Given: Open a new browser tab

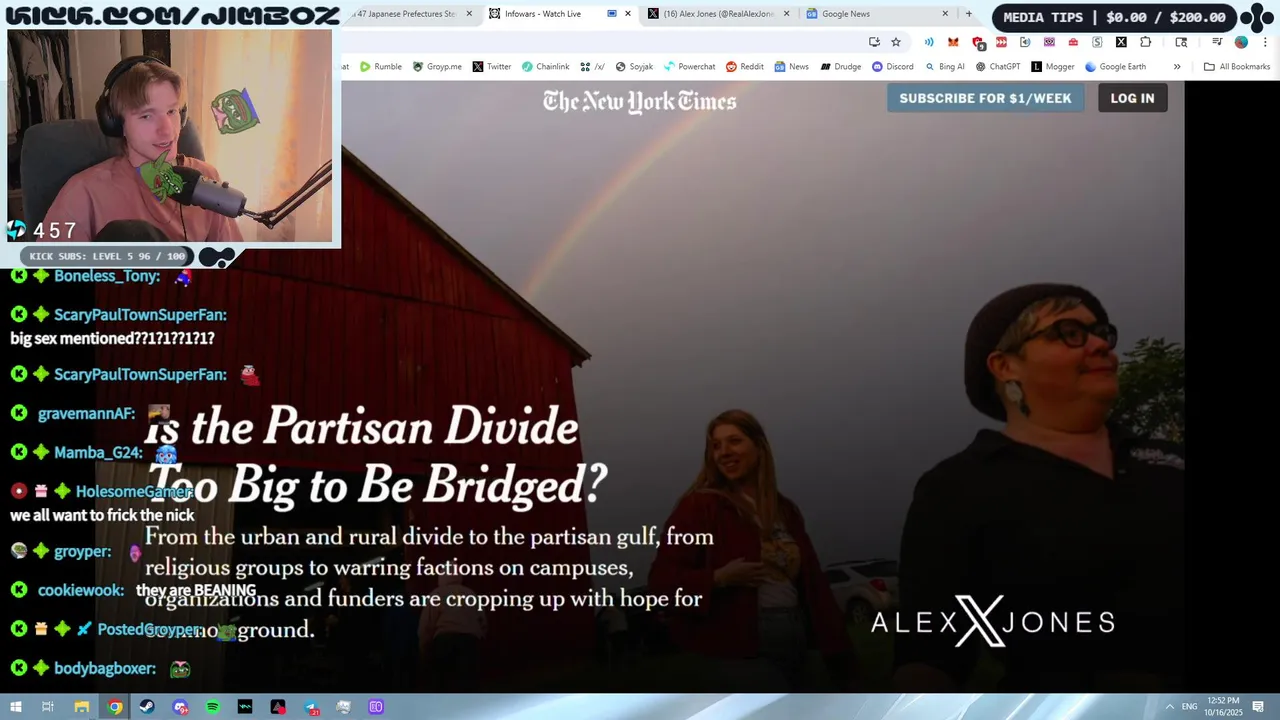Looking at the screenshot, I should tap(968, 14).
